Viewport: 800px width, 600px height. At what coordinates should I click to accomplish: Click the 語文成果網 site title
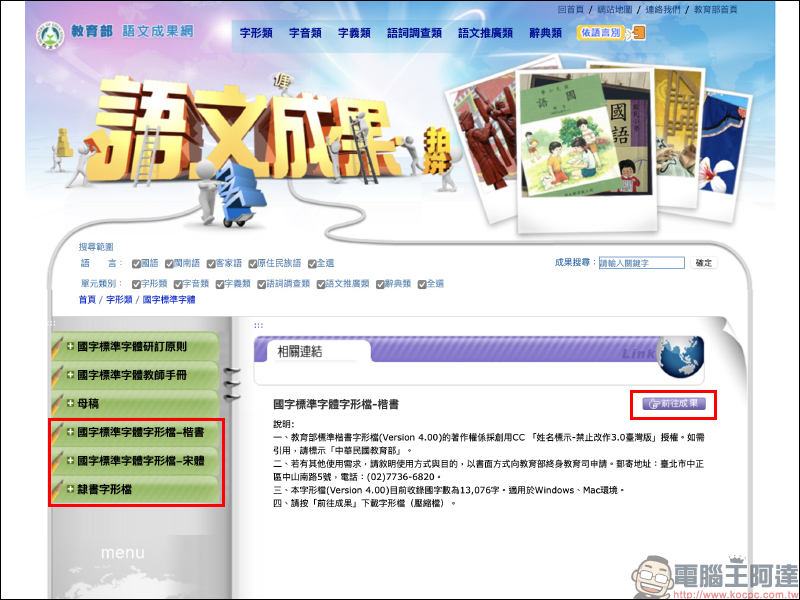point(158,31)
